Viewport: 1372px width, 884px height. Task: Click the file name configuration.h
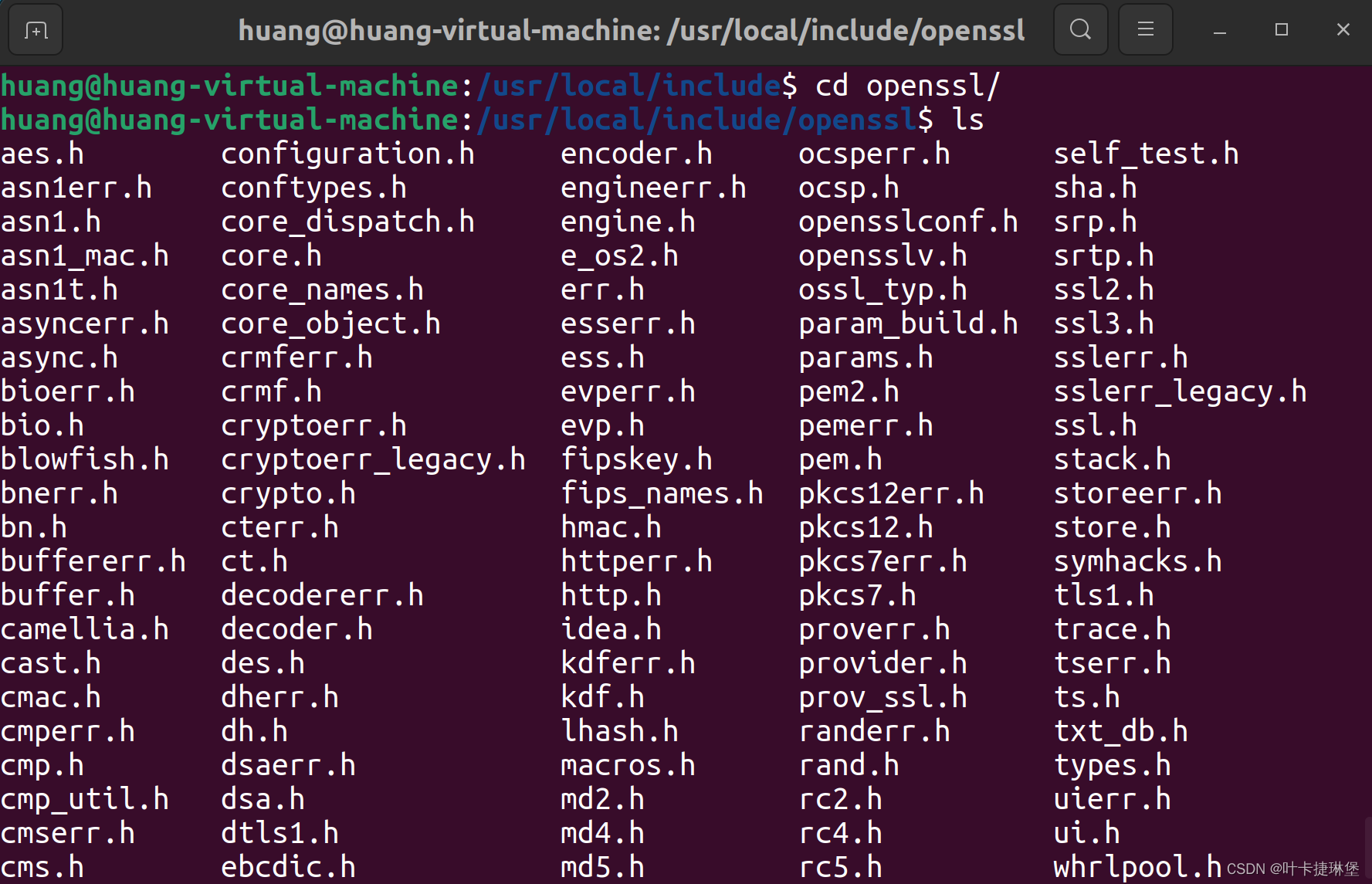coord(348,154)
